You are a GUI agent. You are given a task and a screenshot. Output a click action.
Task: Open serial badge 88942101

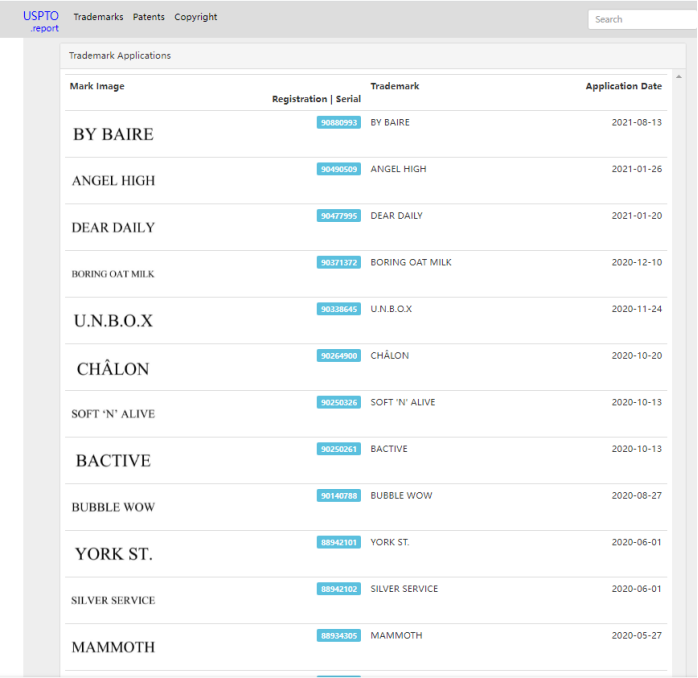tap(339, 542)
